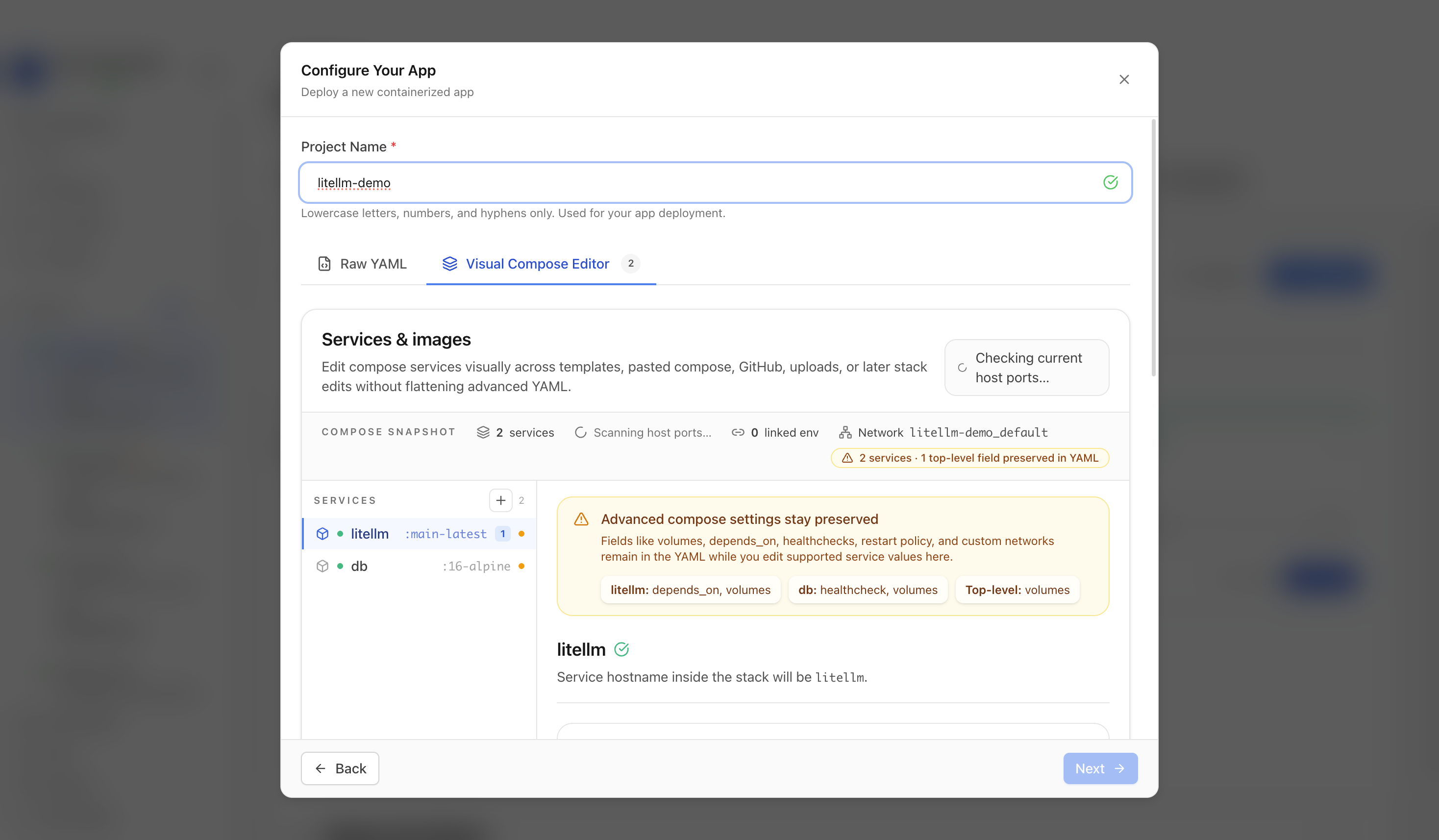Click the :16-alpine image tag
Screen dimensions: 1439x840
tap(476, 567)
